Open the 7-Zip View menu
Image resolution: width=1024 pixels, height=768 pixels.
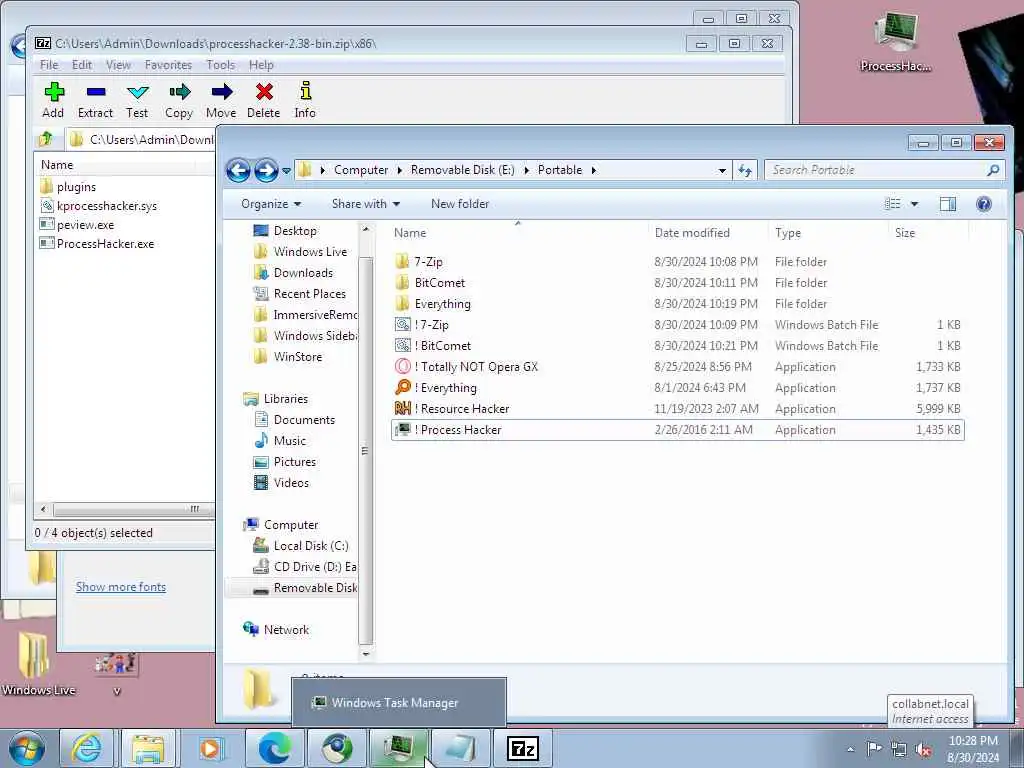pos(118,65)
